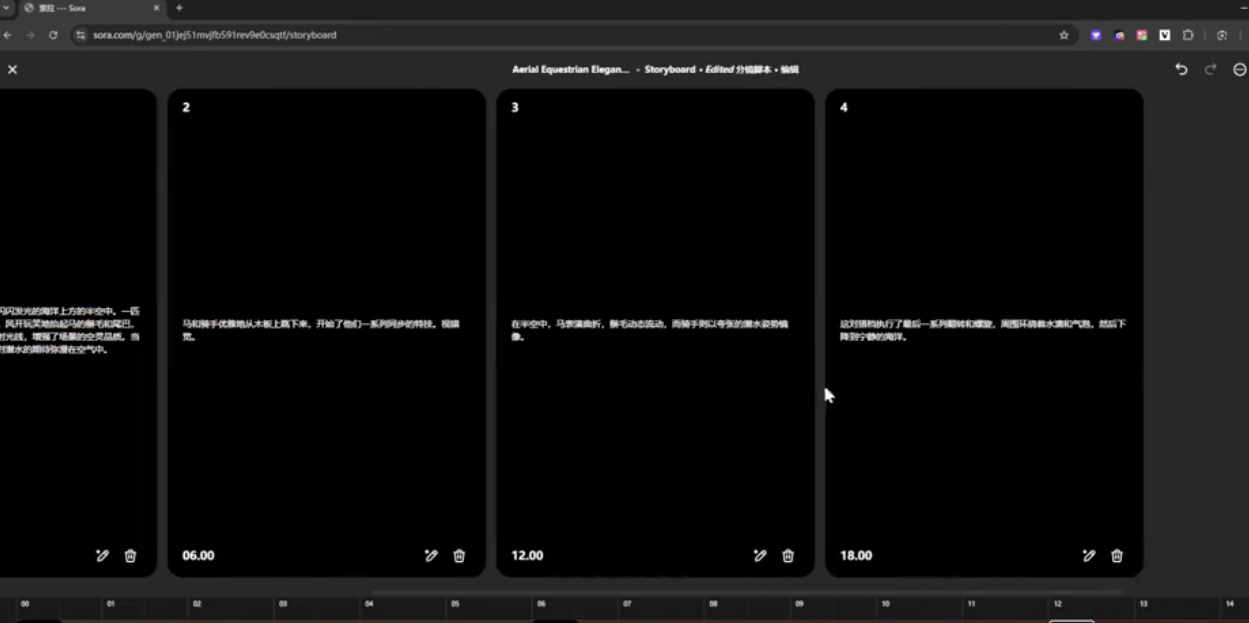
Task: Click the Aerial Equestrian Elegan... title
Action: pos(570,70)
